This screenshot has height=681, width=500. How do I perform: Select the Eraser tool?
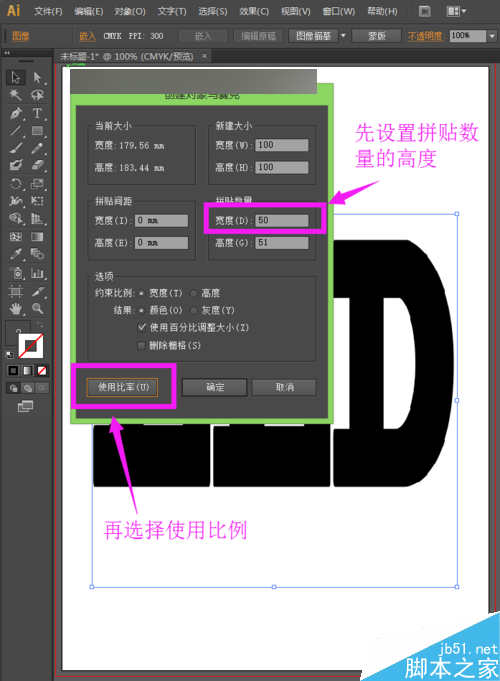click(37, 165)
